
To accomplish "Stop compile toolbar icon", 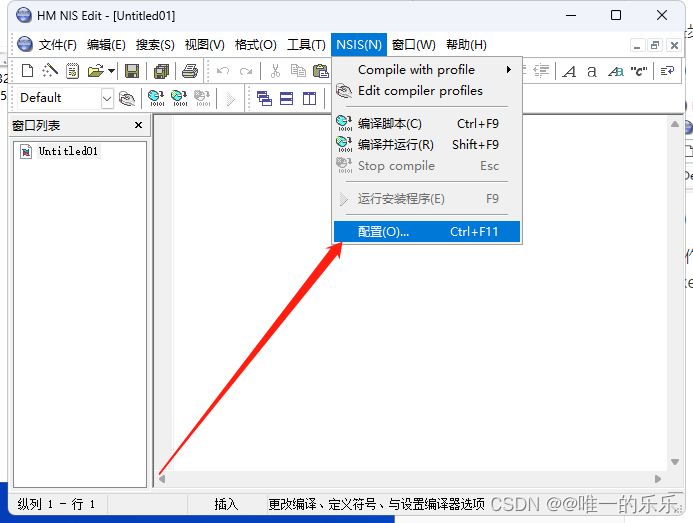I will 202,98.
